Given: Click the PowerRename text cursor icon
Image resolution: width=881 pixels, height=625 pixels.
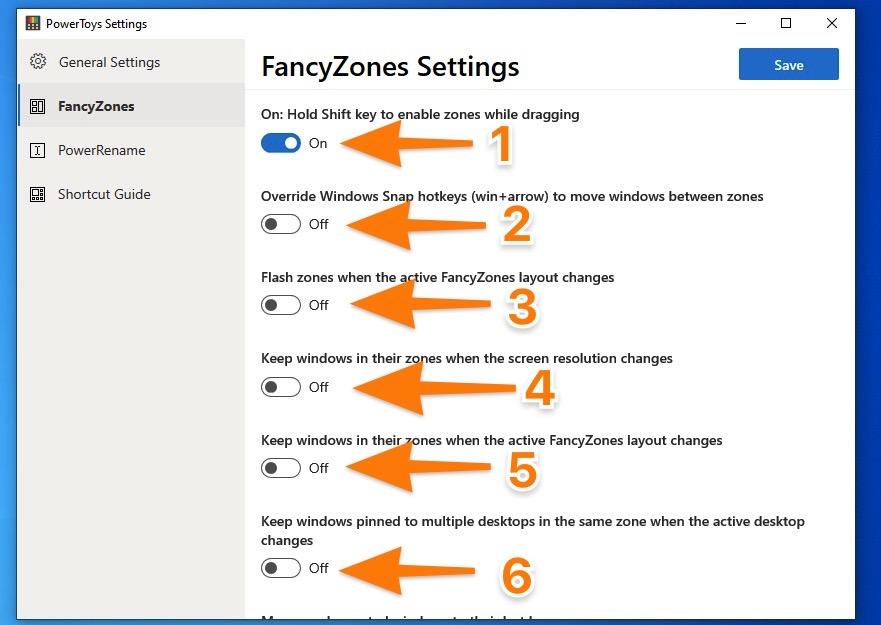Looking at the screenshot, I should point(38,150).
